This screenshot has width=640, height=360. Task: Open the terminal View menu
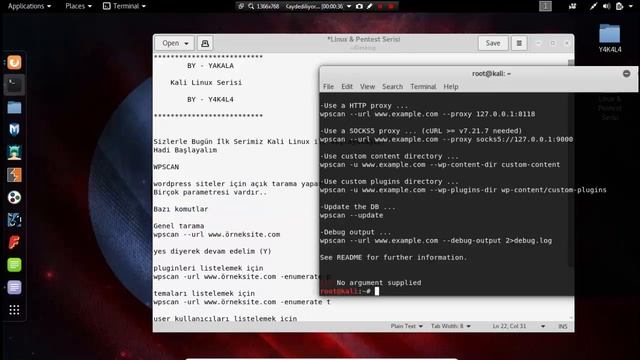tap(367, 87)
